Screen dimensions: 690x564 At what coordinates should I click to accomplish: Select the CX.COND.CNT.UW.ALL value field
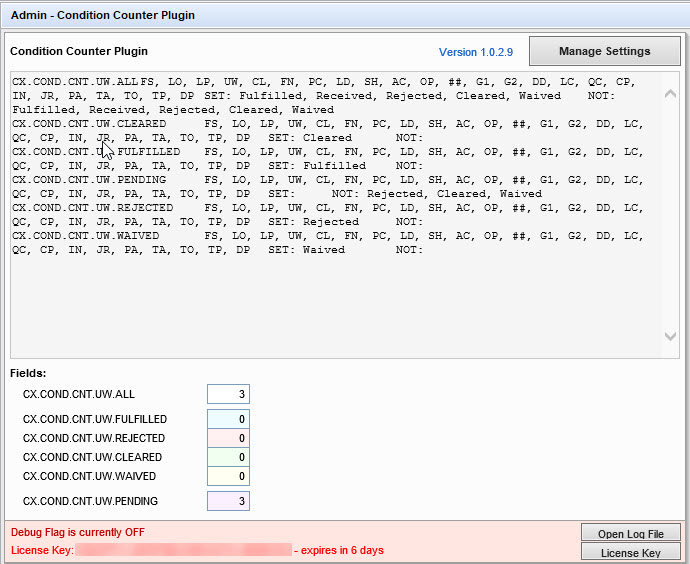click(x=228, y=395)
